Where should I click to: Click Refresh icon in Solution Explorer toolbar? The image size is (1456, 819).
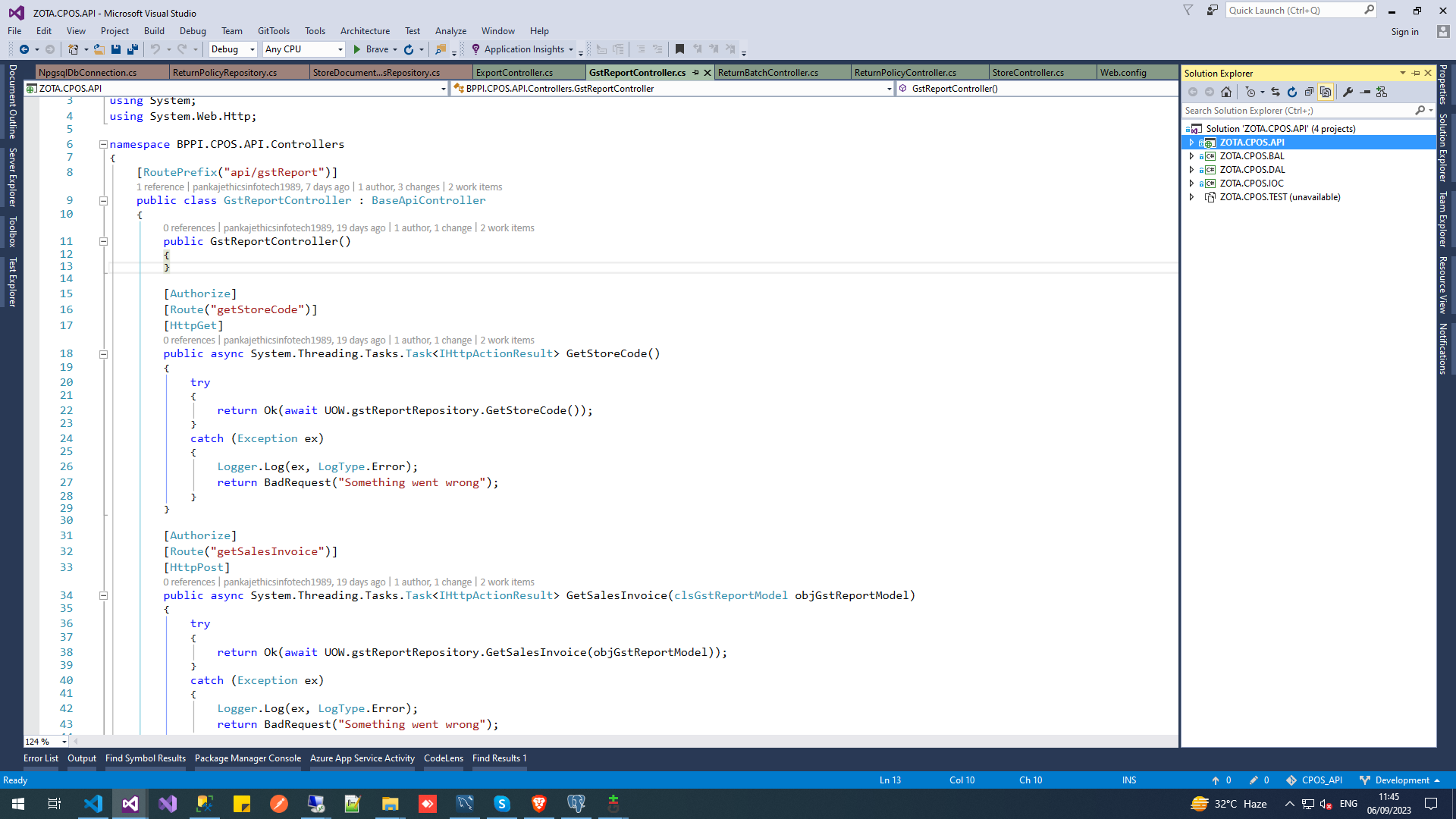point(1292,92)
